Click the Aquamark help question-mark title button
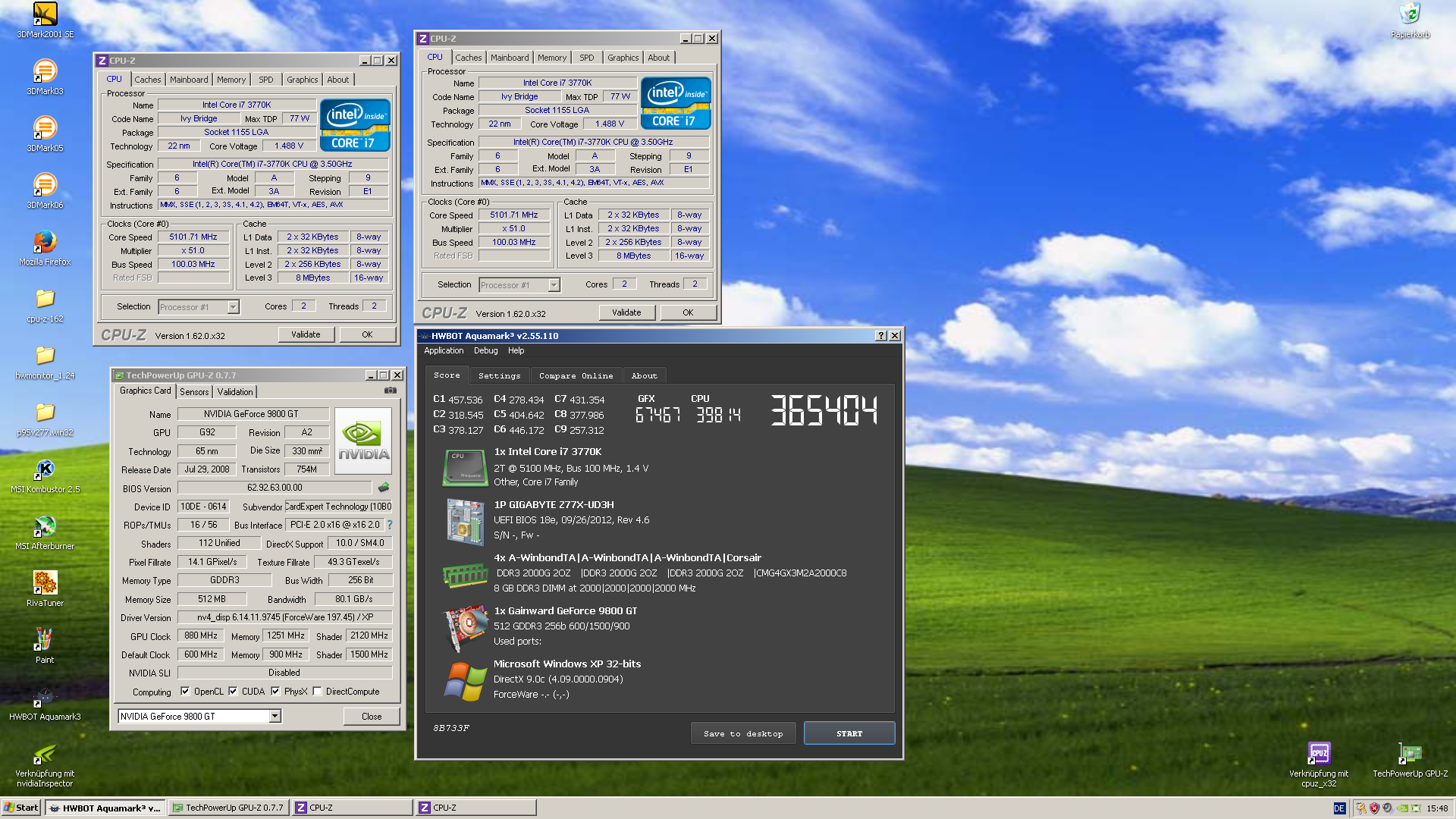The image size is (1456, 819). pos(881,335)
